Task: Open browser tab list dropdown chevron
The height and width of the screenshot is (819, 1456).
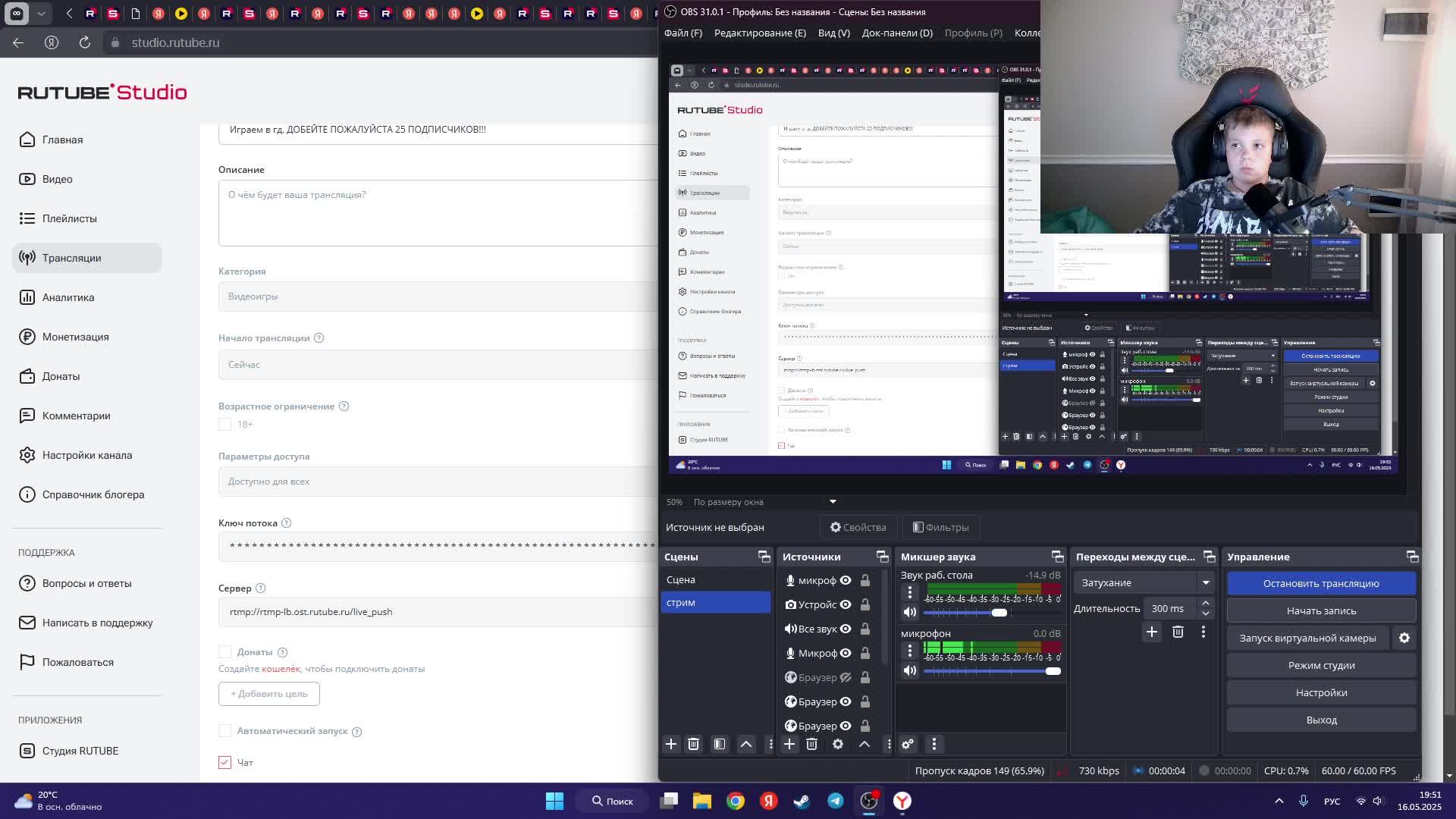Action: click(41, 14)
